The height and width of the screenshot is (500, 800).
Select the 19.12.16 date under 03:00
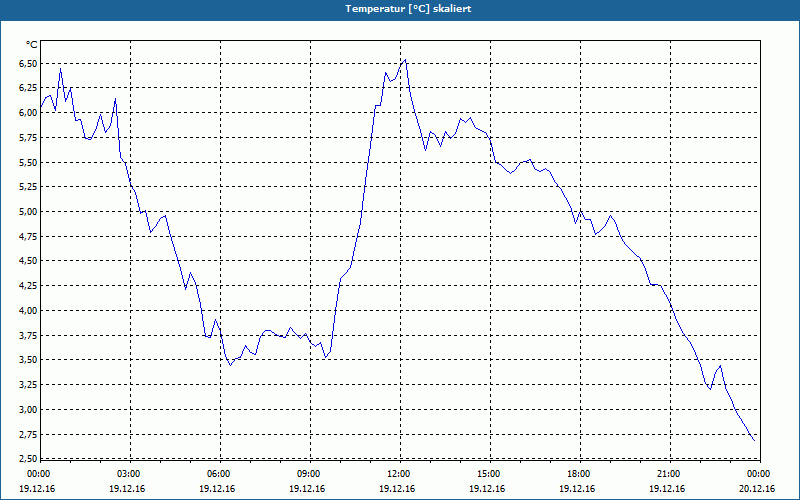click(x=127, y=489)
